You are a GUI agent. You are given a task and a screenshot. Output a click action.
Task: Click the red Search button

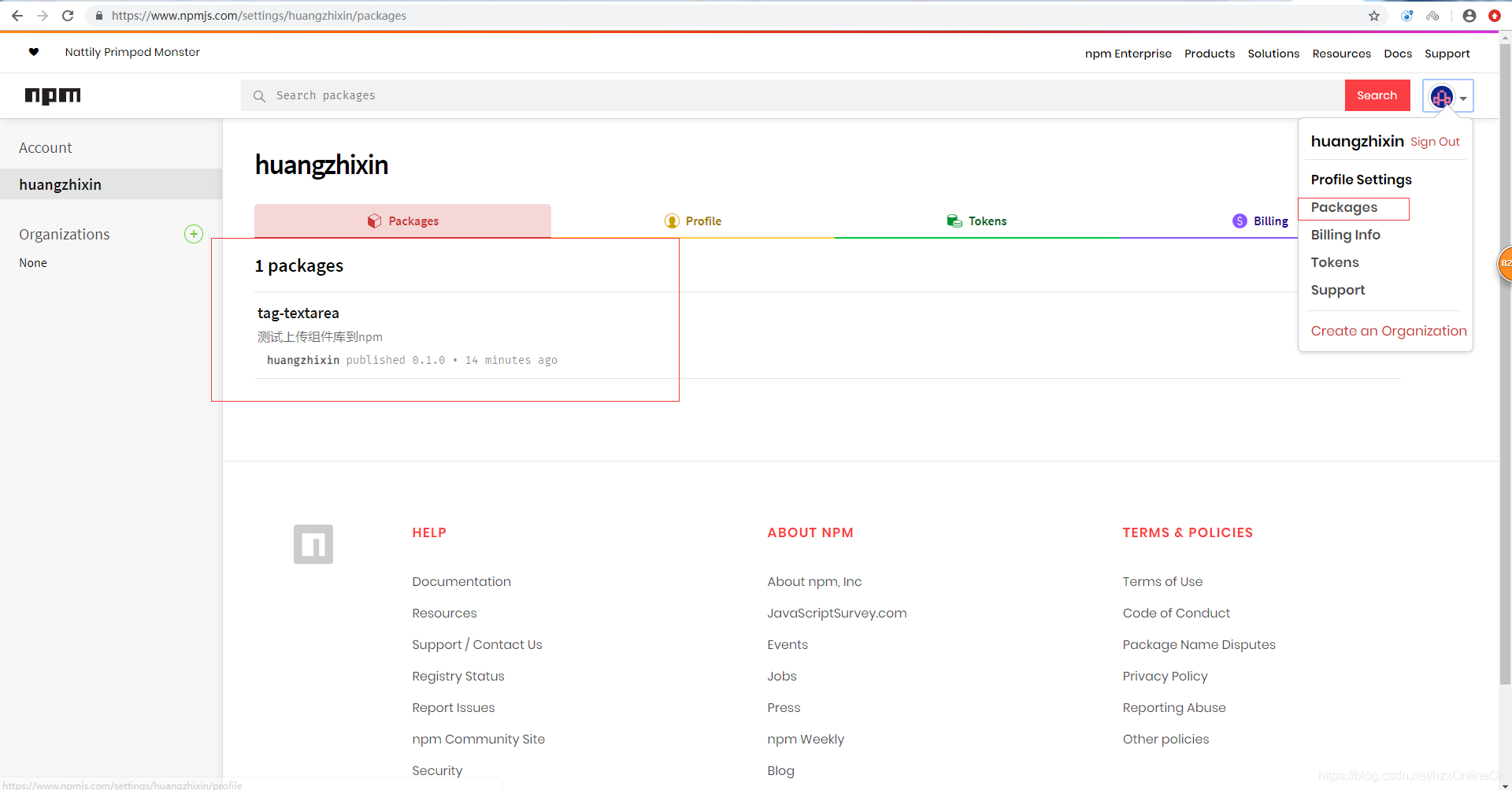pyautogui.click(x=1377, y=95)
